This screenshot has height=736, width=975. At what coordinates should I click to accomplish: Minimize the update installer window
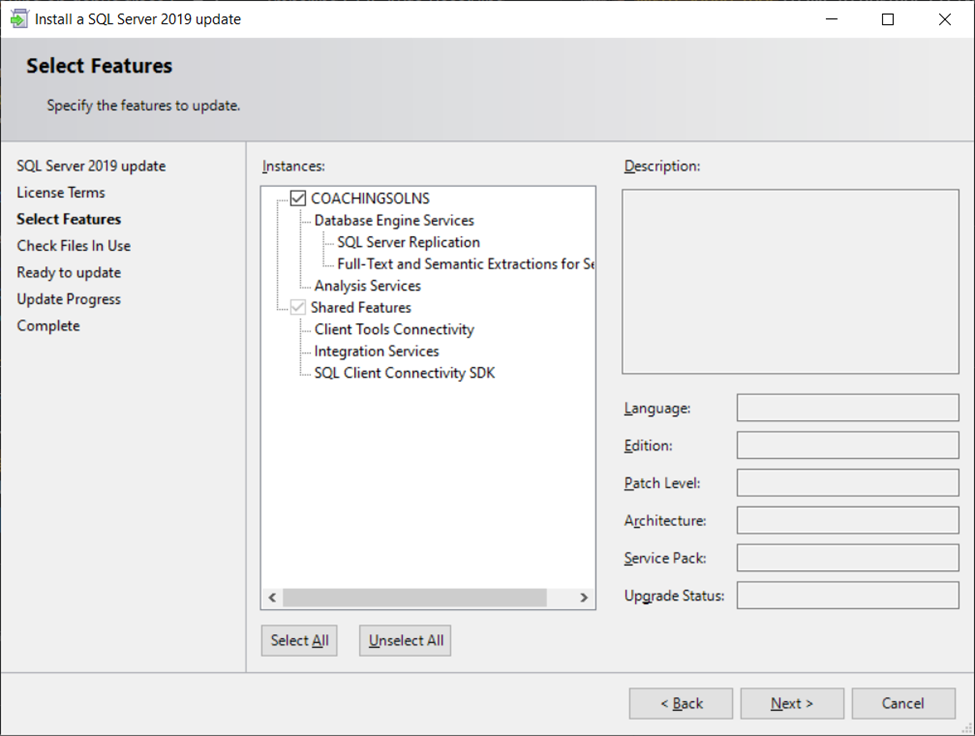click(x=831, y=19)
